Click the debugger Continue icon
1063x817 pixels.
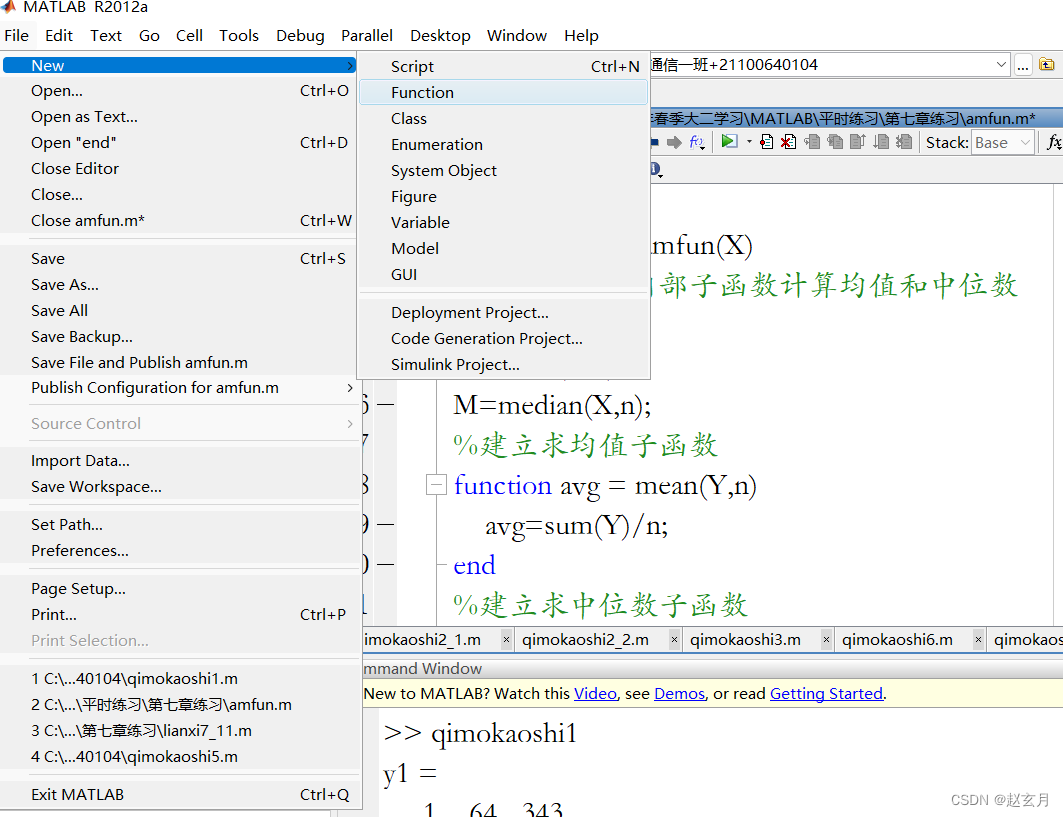coord(881,142)
